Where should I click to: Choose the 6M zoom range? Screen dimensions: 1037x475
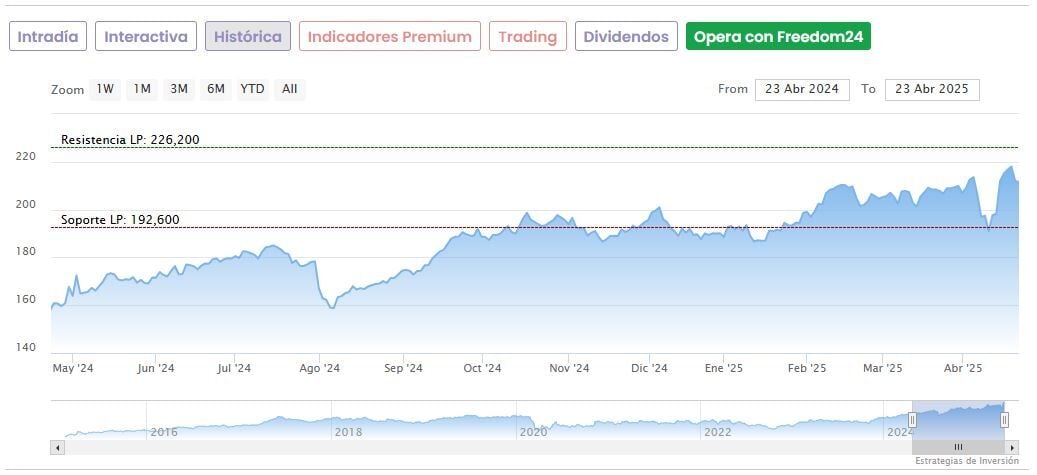[x=215, y=89]
